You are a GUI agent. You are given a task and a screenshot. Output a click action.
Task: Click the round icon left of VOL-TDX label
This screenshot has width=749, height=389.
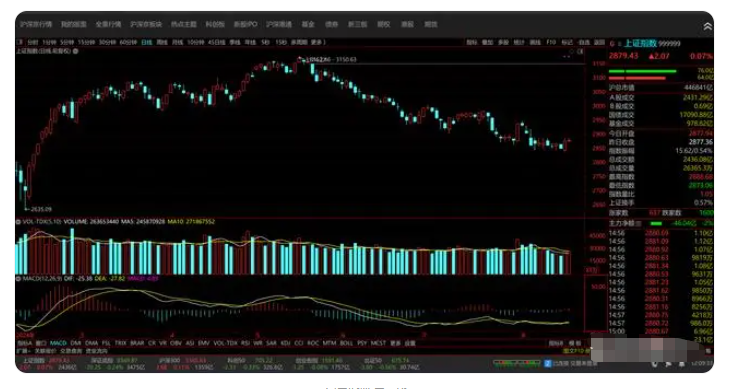(x=18, y=222)
